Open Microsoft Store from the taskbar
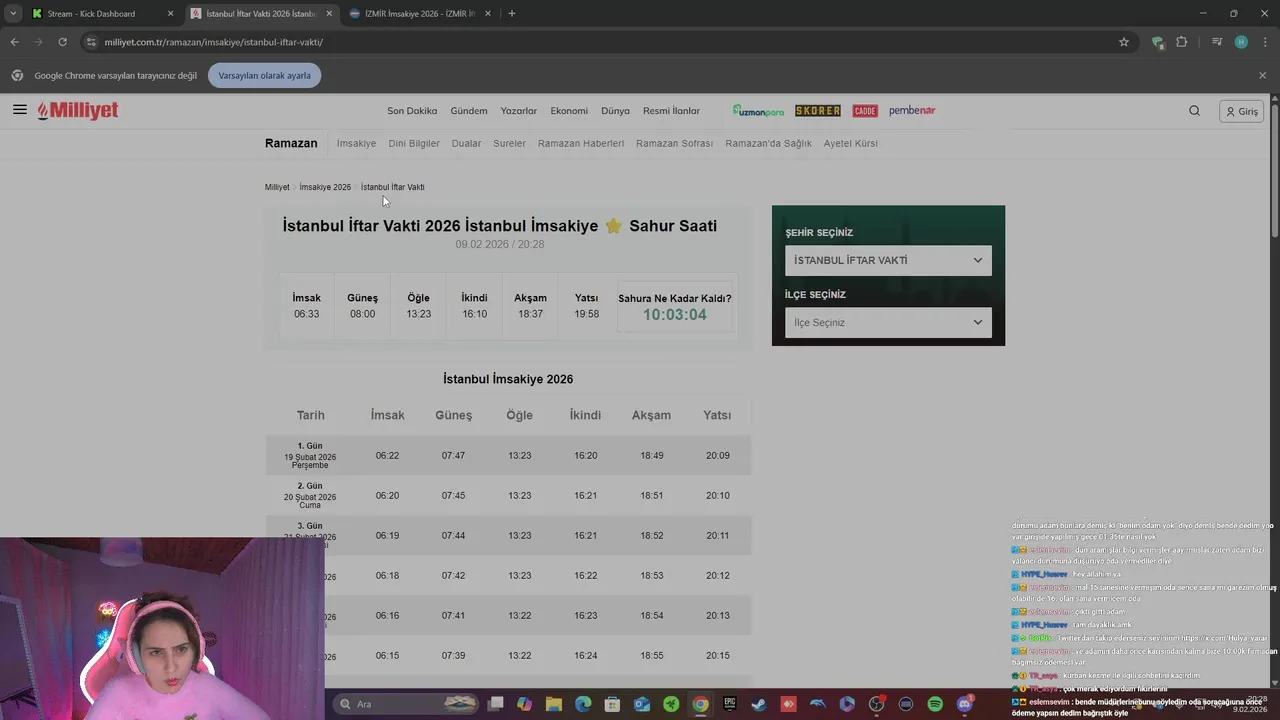 (x=612, y=704)
